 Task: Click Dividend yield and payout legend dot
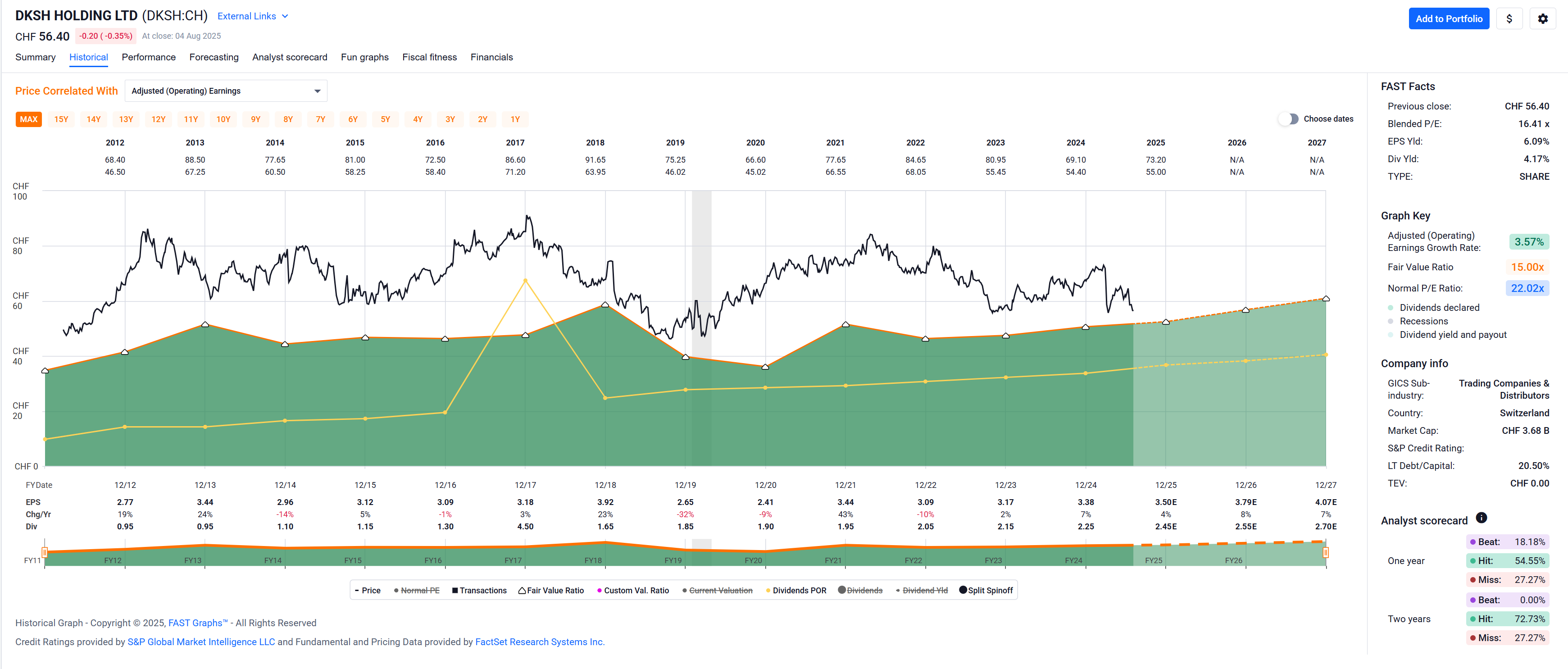(x=1390, y=334)
